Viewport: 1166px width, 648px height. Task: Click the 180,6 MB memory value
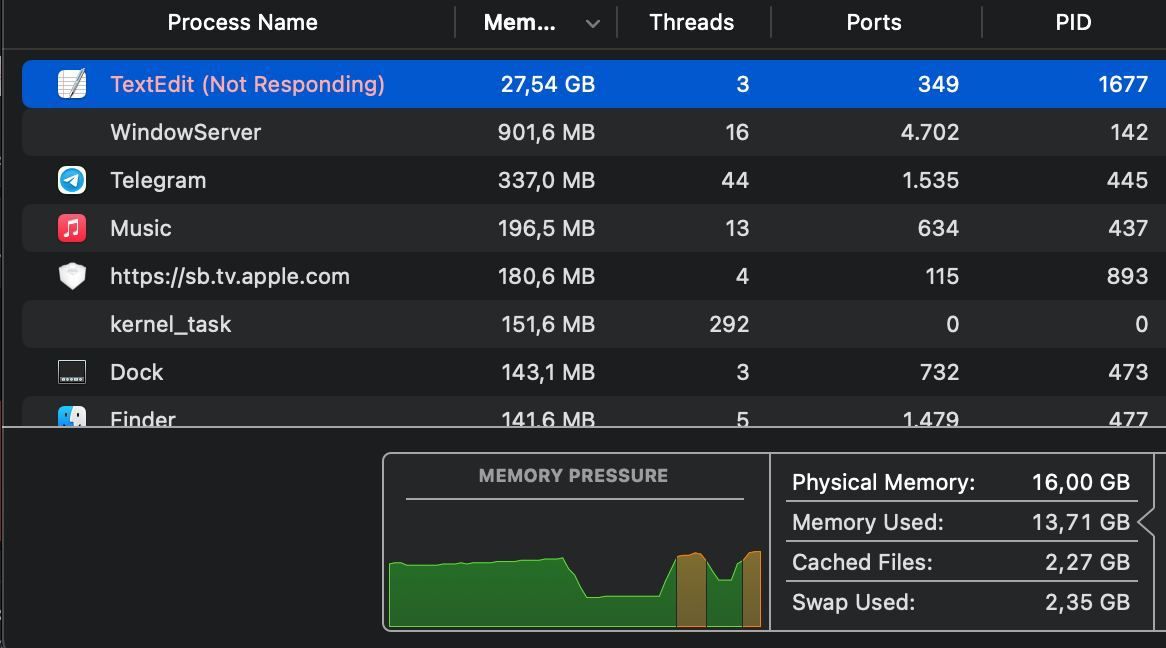547,276
